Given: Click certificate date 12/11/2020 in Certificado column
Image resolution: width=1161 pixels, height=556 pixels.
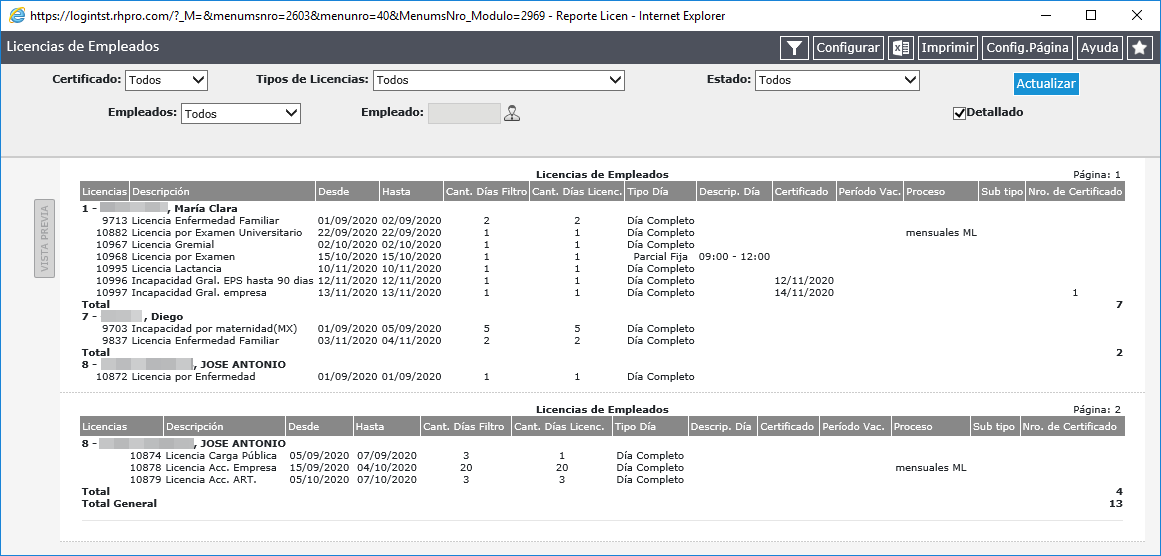Looking at the screenshot, I should pyautogui.click(x=805, y=281).
